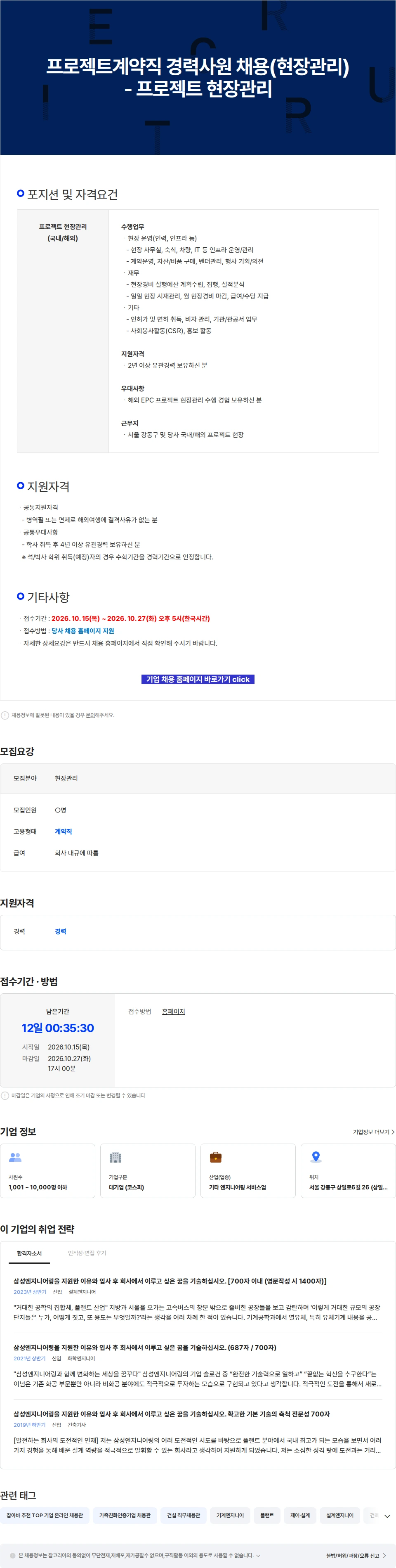Click the 사원수 1,001 ~ 10,000명 이하 card text

pyautogui.click(x=38, y=1188)
